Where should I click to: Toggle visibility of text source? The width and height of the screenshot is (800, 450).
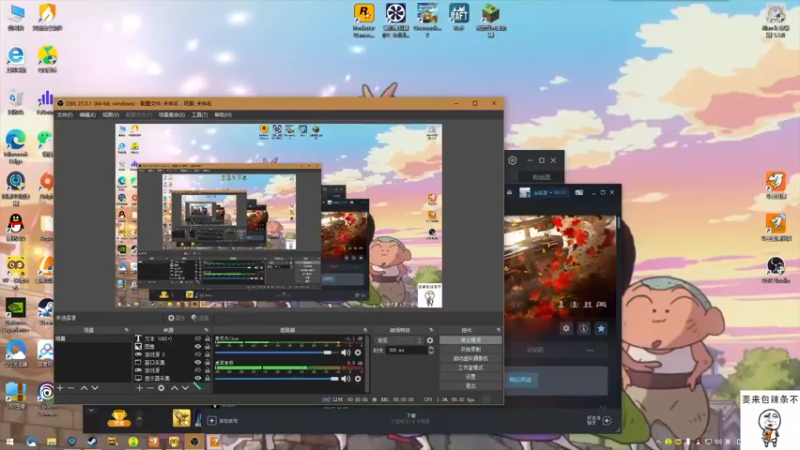pyautogui.click(x=198, y=338)
